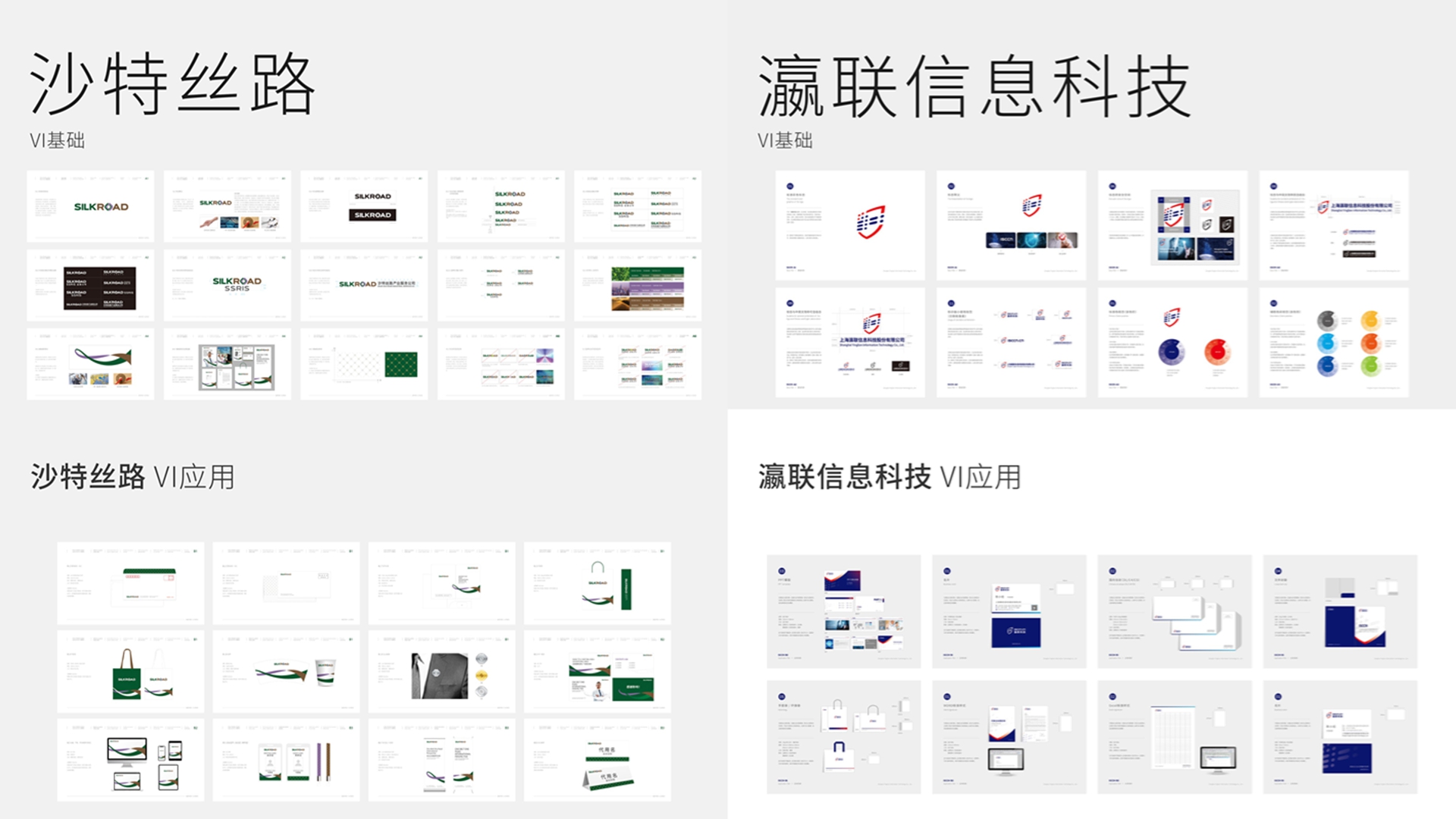1456x819 pixels.
Task: Open the shield logo collage on gray panel
Action: [x=1172, y=225]
